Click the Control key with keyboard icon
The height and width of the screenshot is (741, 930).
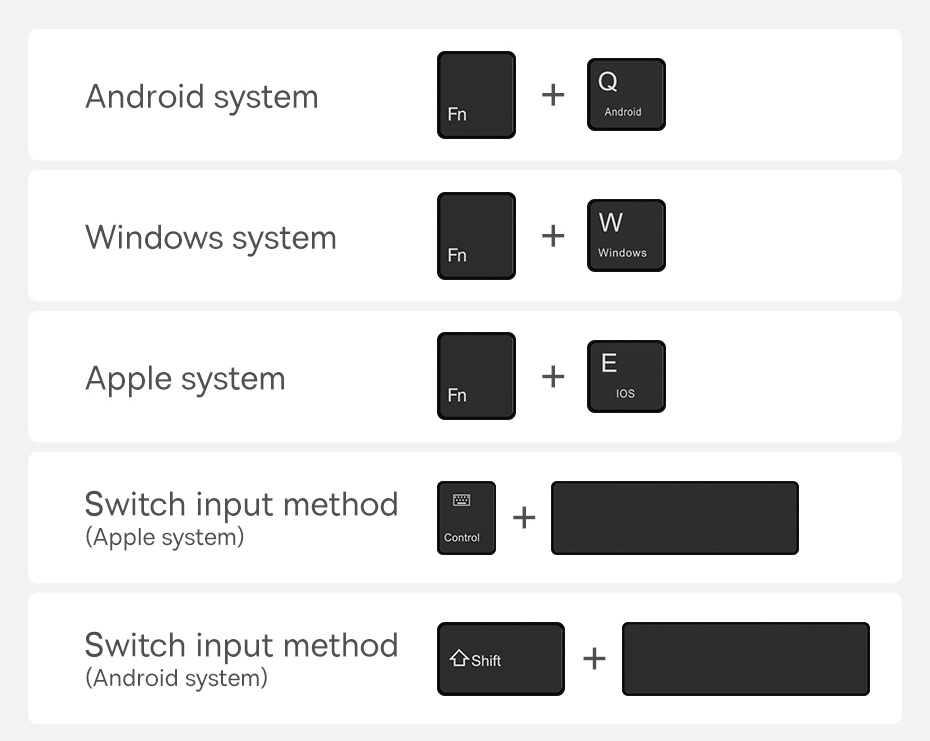click(466, 518)
